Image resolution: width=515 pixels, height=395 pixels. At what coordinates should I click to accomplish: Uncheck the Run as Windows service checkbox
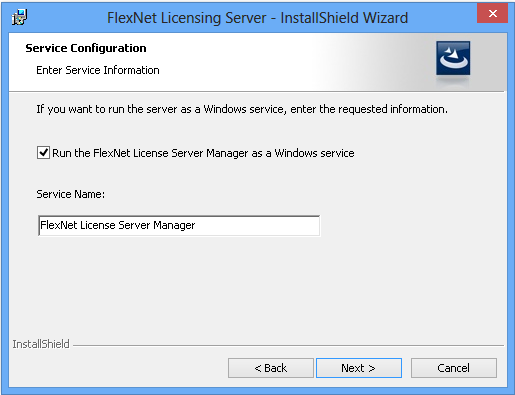pyautogui.click(x=43, y=153)
